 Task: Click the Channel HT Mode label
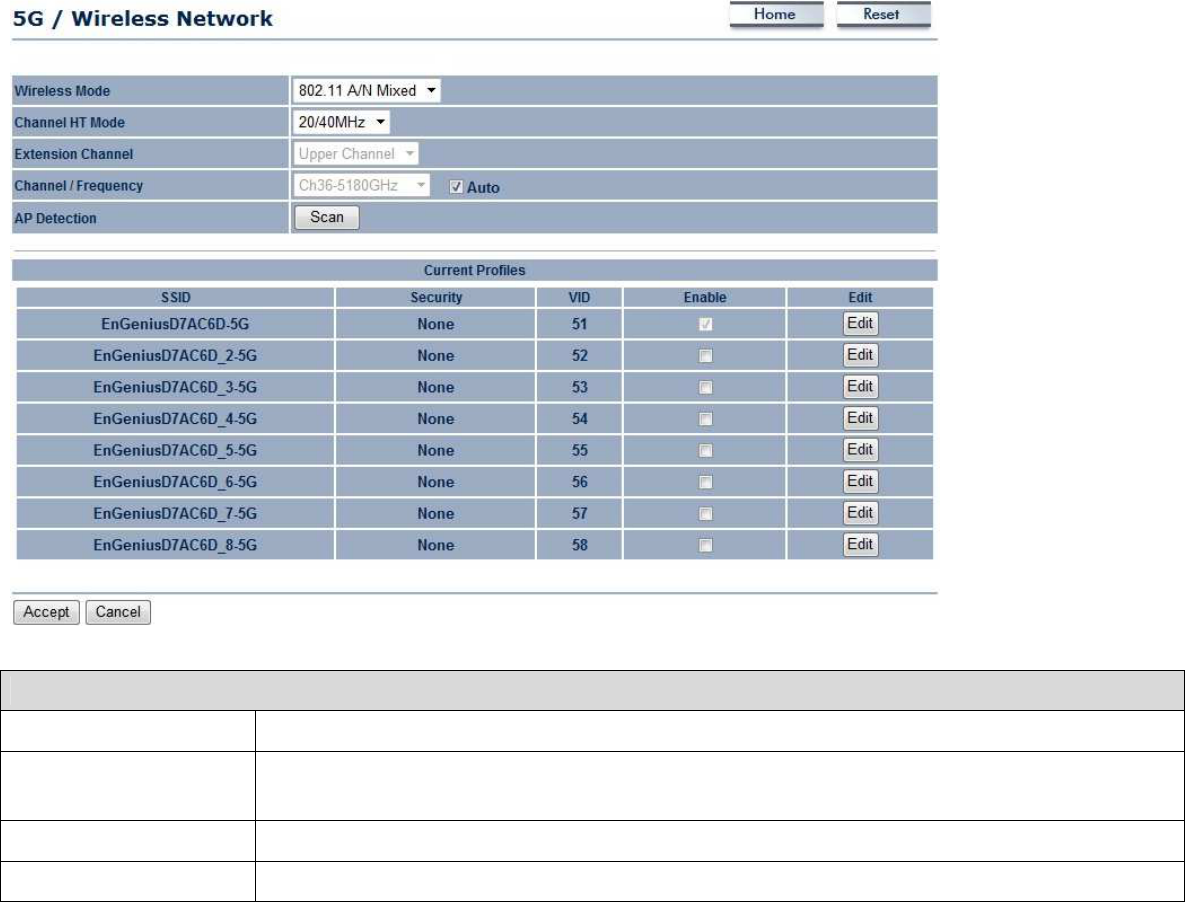point(70,122)
